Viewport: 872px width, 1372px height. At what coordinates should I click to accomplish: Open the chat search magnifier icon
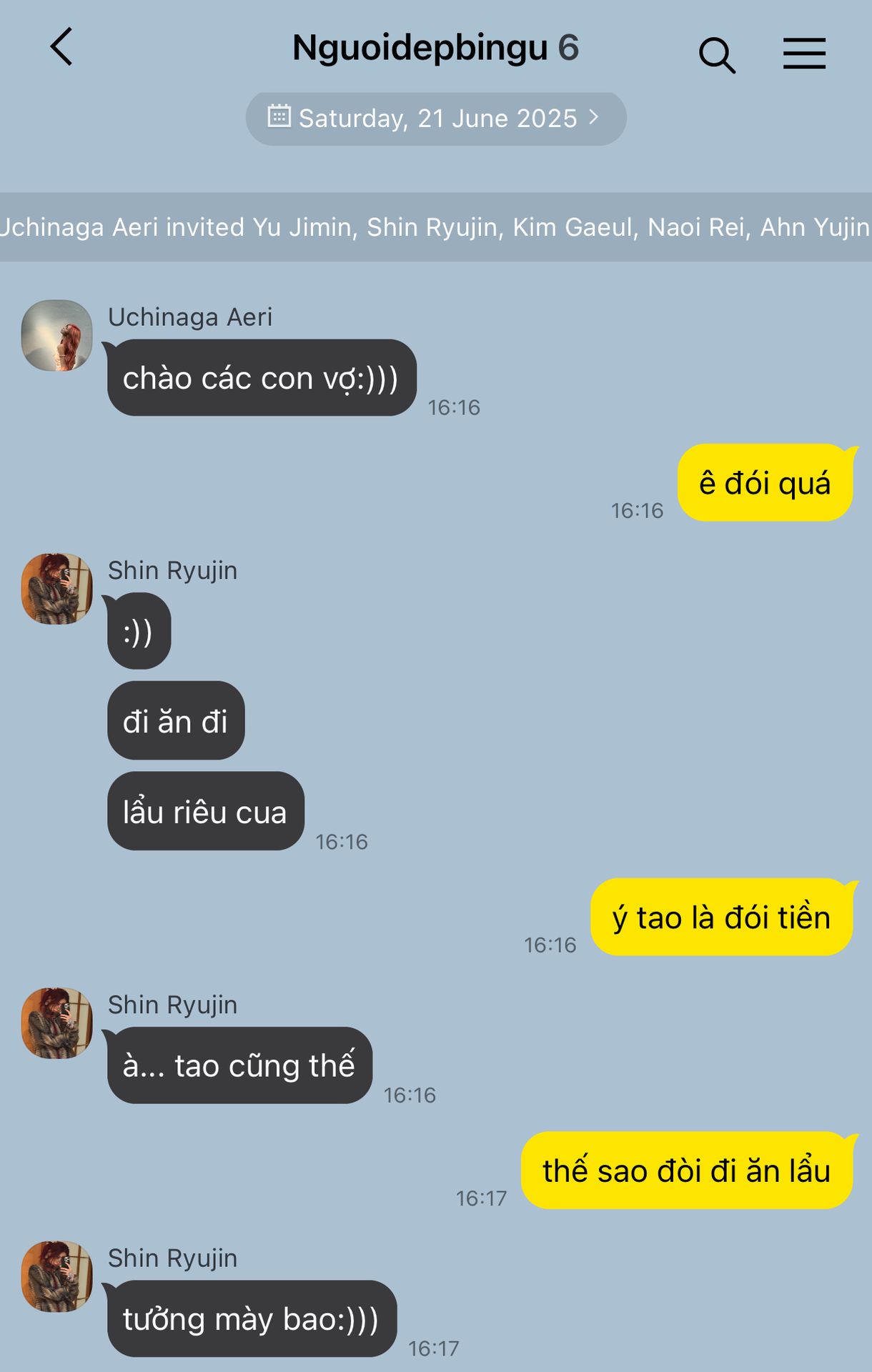717,55
